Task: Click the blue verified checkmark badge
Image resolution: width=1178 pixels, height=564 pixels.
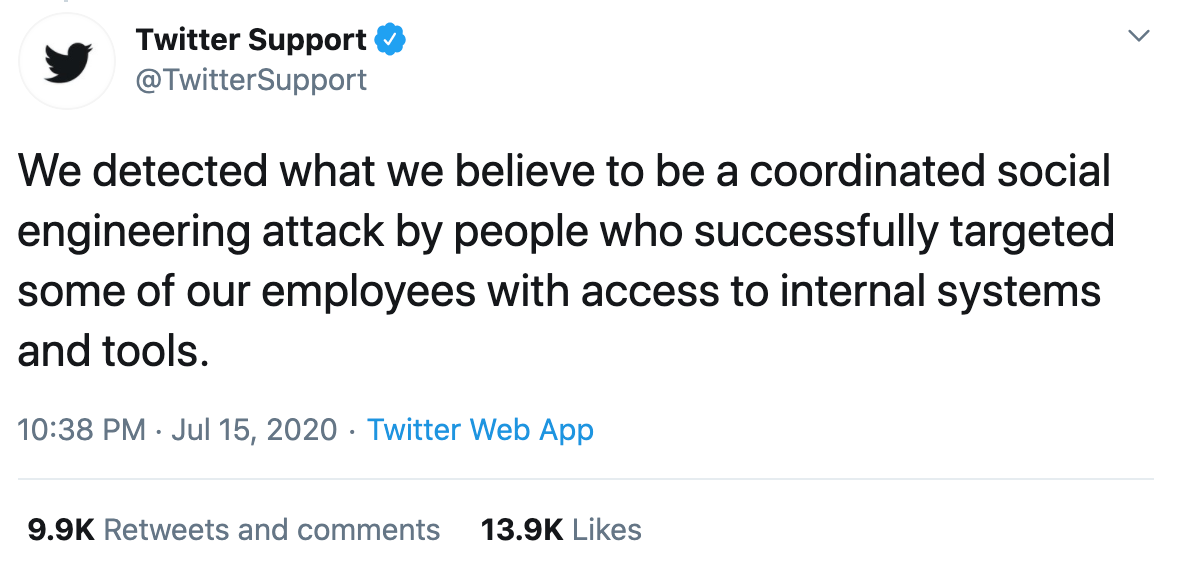Action: click(x=391, y=39)
